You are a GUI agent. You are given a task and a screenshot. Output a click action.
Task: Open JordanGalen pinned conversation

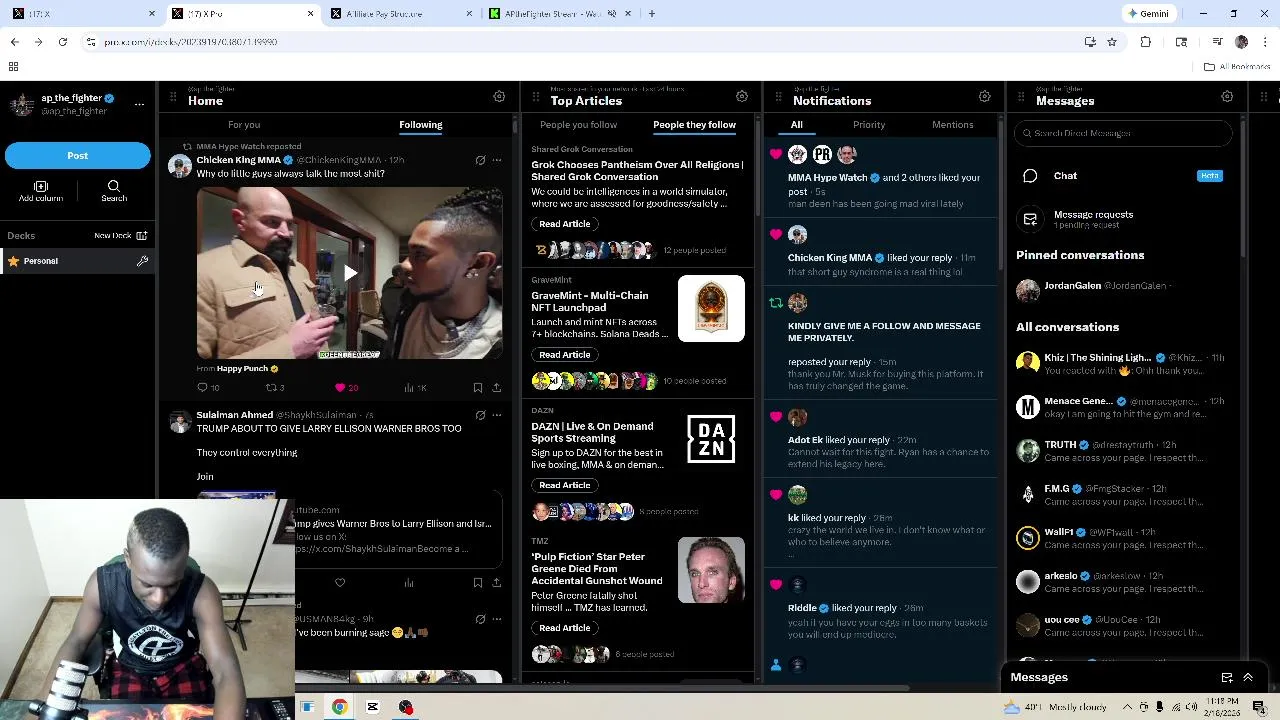(1123, 290)
